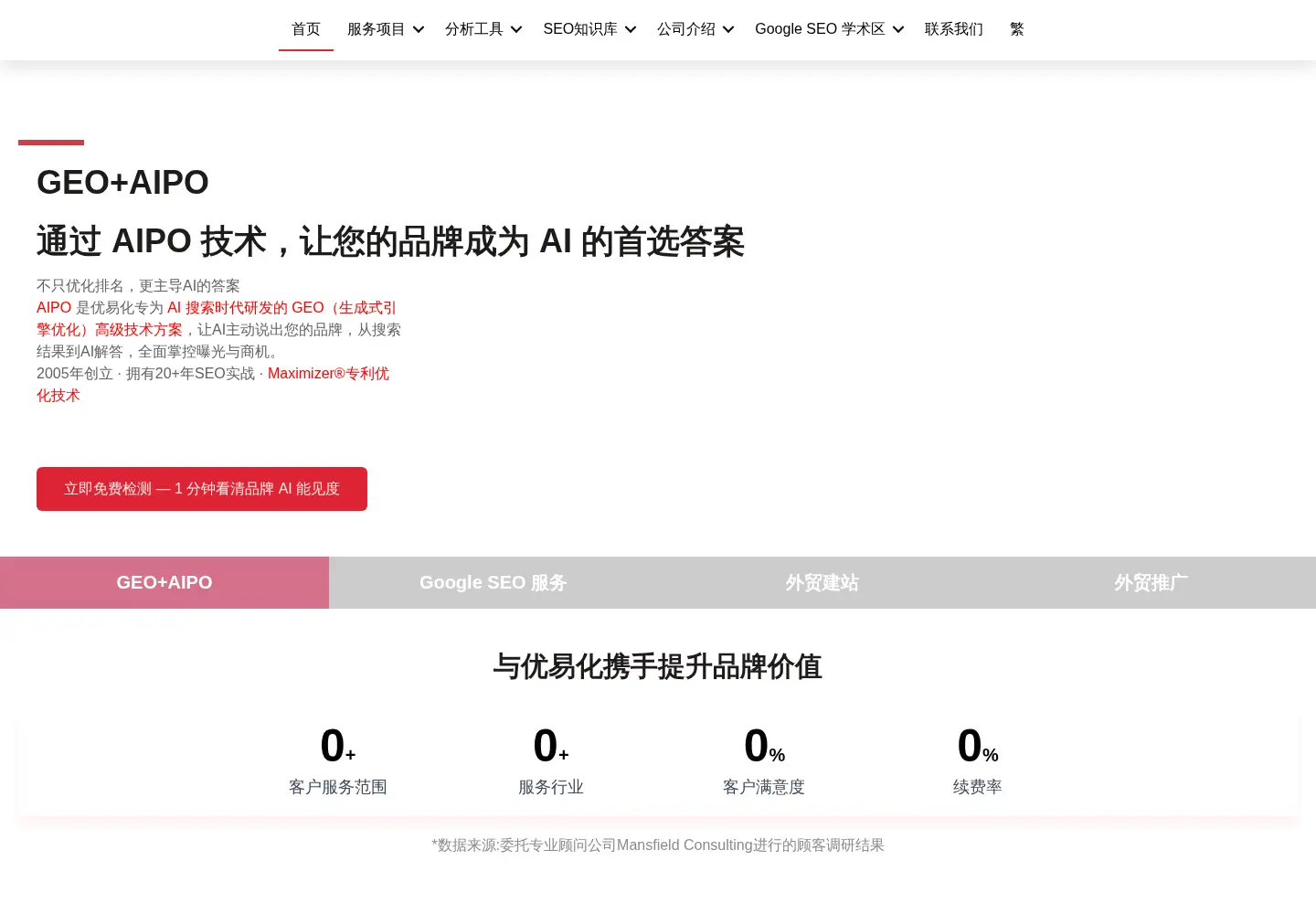
Task: Open the 服务项目 menu
Action: point(376,29)
